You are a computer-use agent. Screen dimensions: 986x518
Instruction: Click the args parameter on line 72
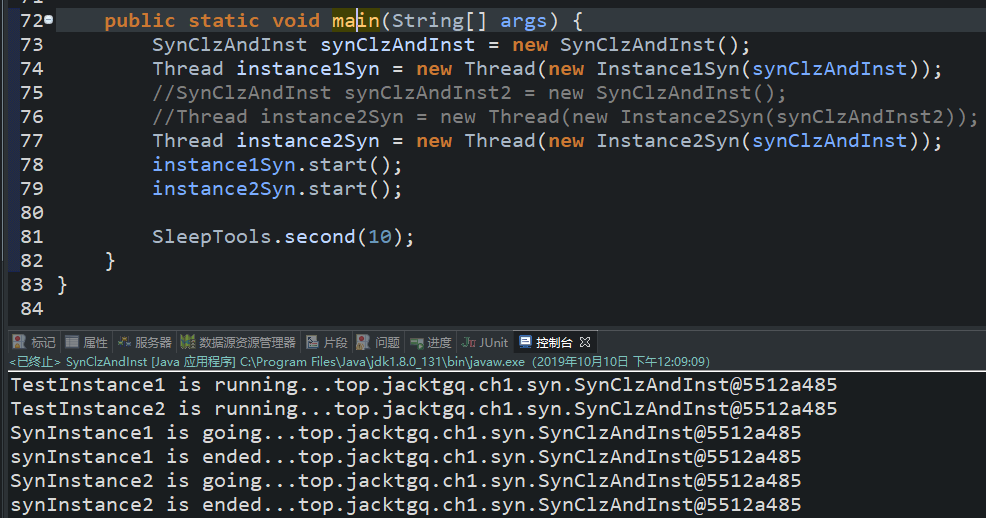coord(523,21)
